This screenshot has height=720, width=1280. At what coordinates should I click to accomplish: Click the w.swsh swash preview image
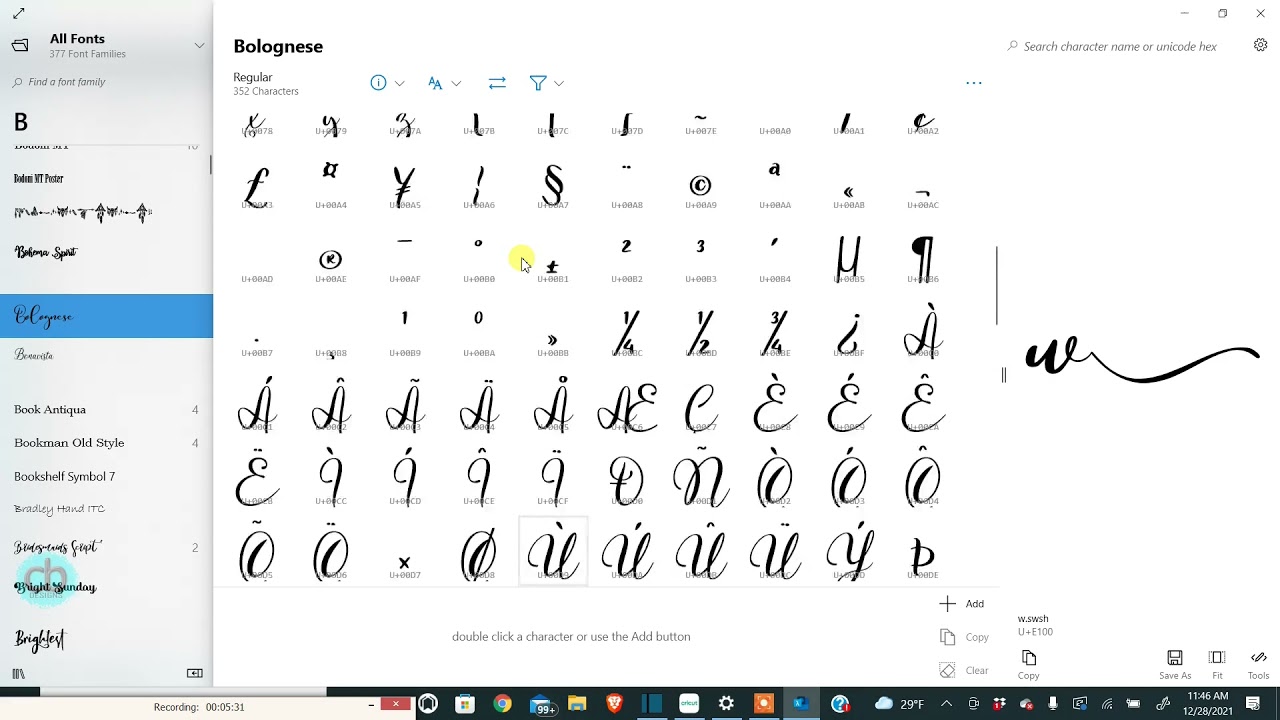point(1141,358)
